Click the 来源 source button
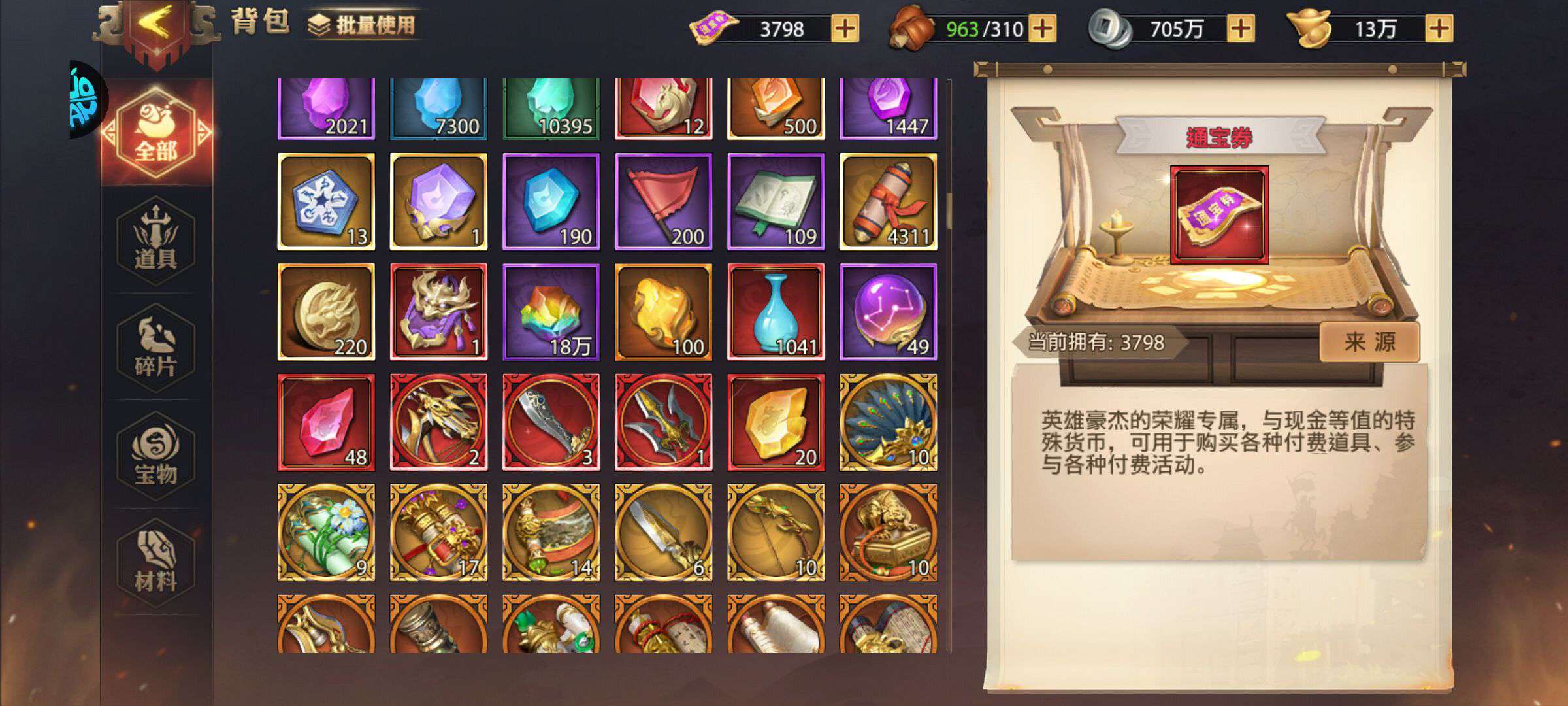This screenshot has width=1568, height=706. [x=1369, y=342]
